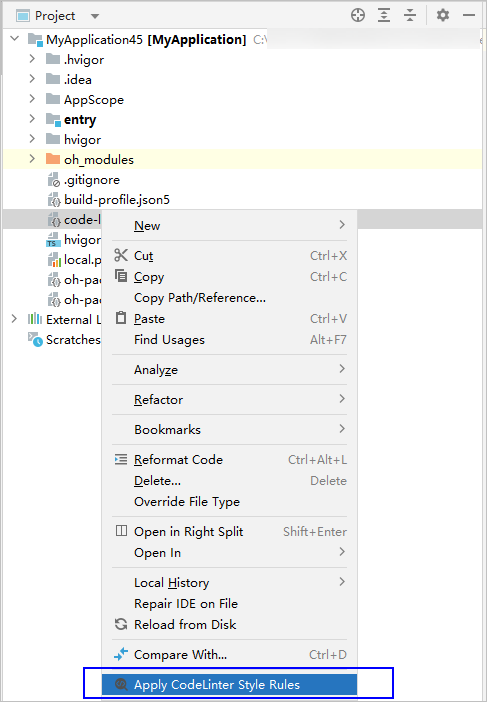
Task: Expand the External Libraries node
Action: (x=14, y=319)
